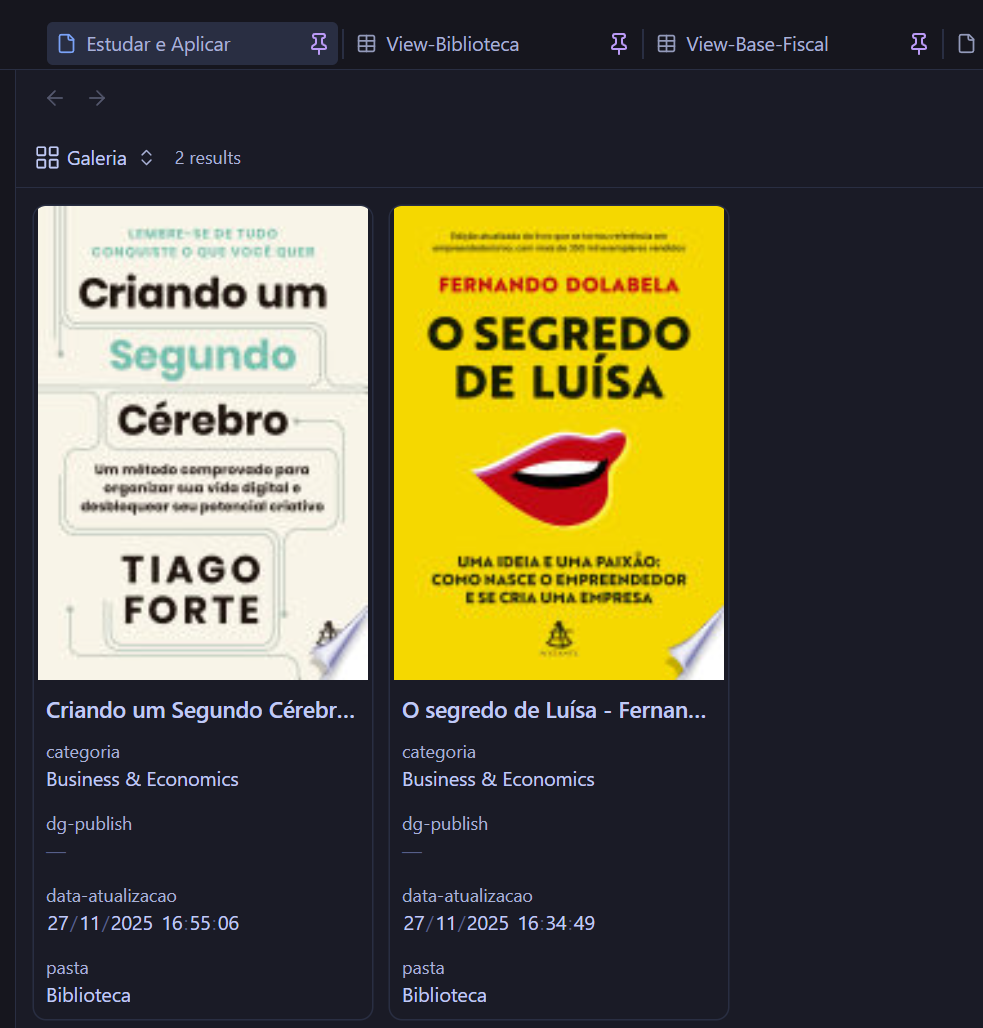Screen dimensions: 983x1028
Task: Unpin the View-Biblioteca tab
Action: point(619,43)
